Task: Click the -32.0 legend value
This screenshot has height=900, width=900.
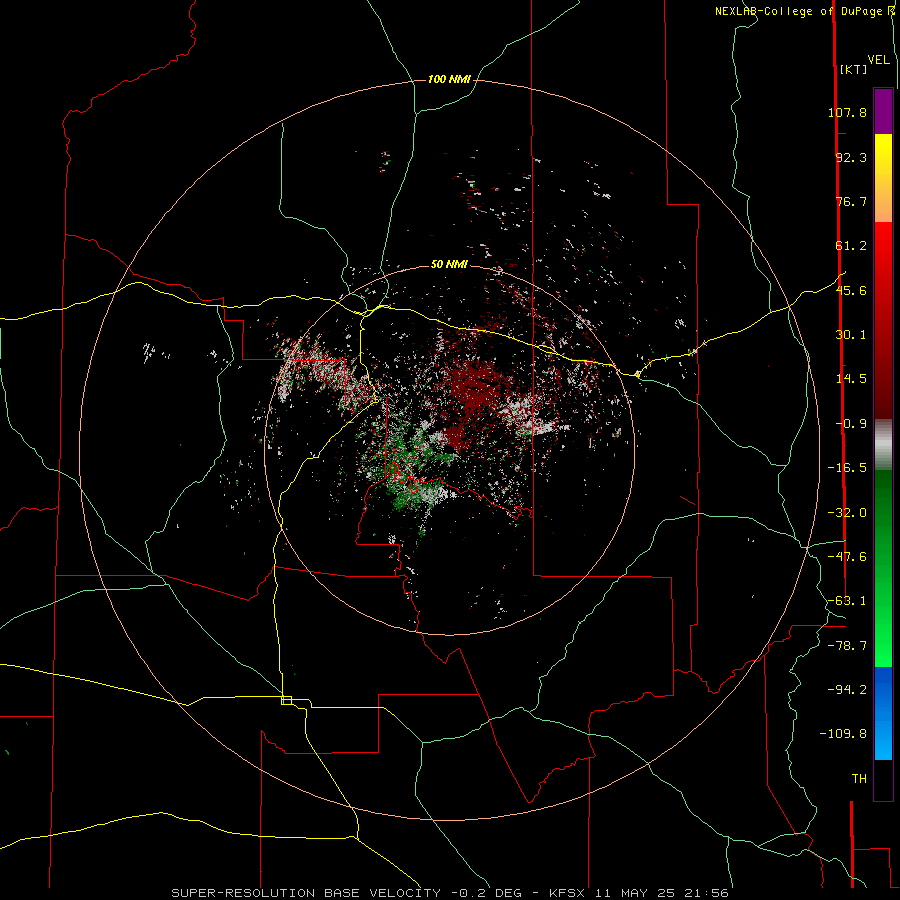Action: (847, 513)
